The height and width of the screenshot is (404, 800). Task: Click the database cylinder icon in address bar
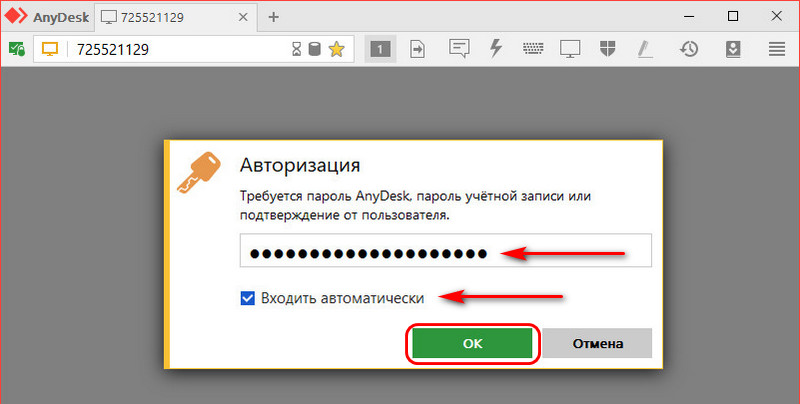(x=315, y=49)
